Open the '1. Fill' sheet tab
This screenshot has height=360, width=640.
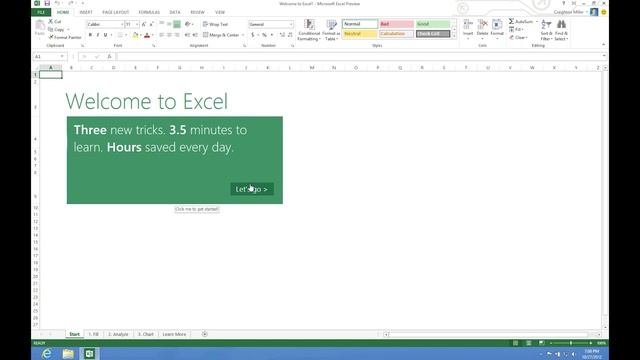point(93,334)
